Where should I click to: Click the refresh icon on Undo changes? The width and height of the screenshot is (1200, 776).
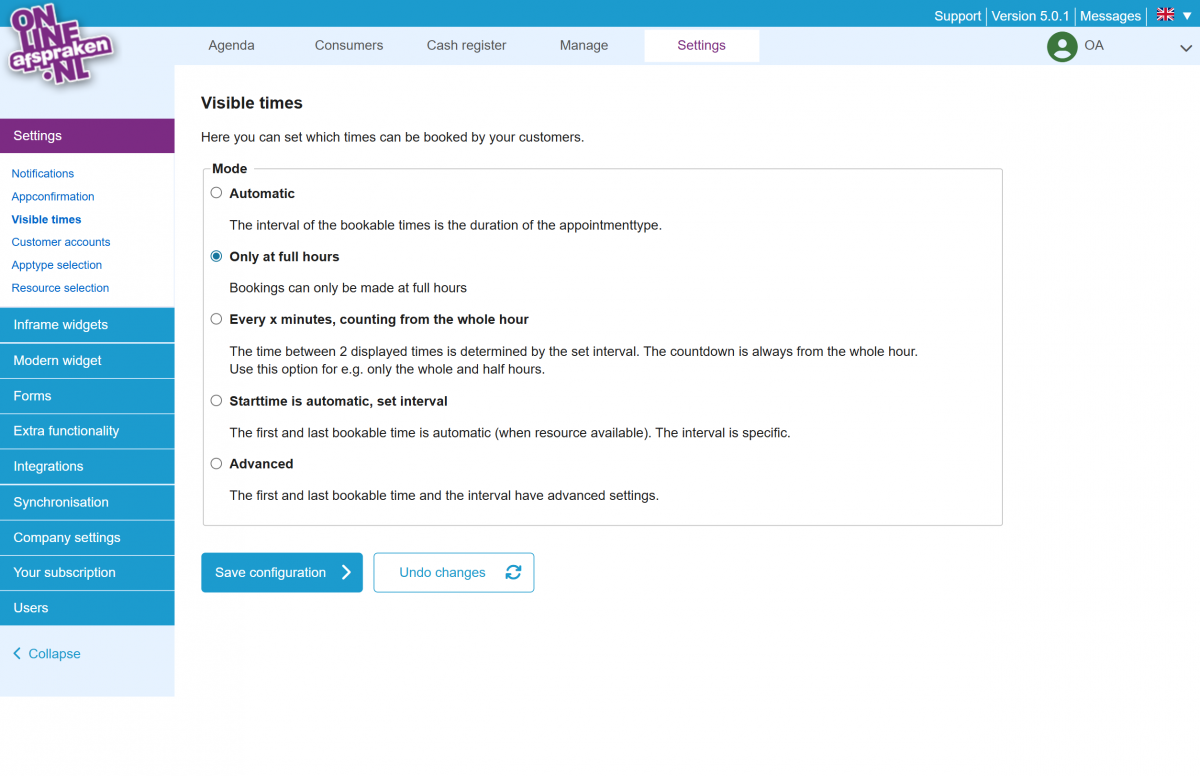tap(513, 573)
